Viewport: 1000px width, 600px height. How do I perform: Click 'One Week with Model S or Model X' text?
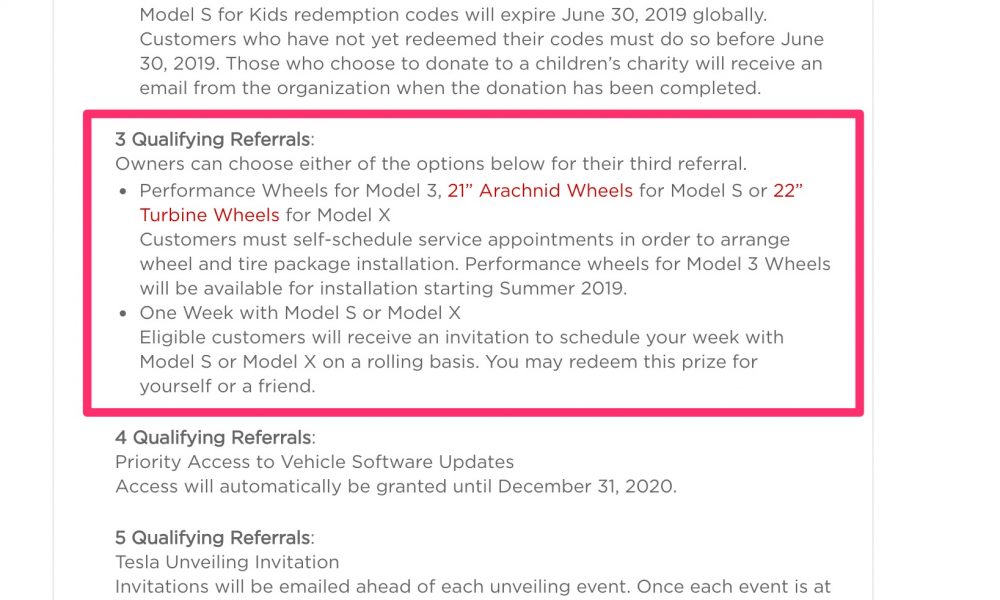coord(300,313)
